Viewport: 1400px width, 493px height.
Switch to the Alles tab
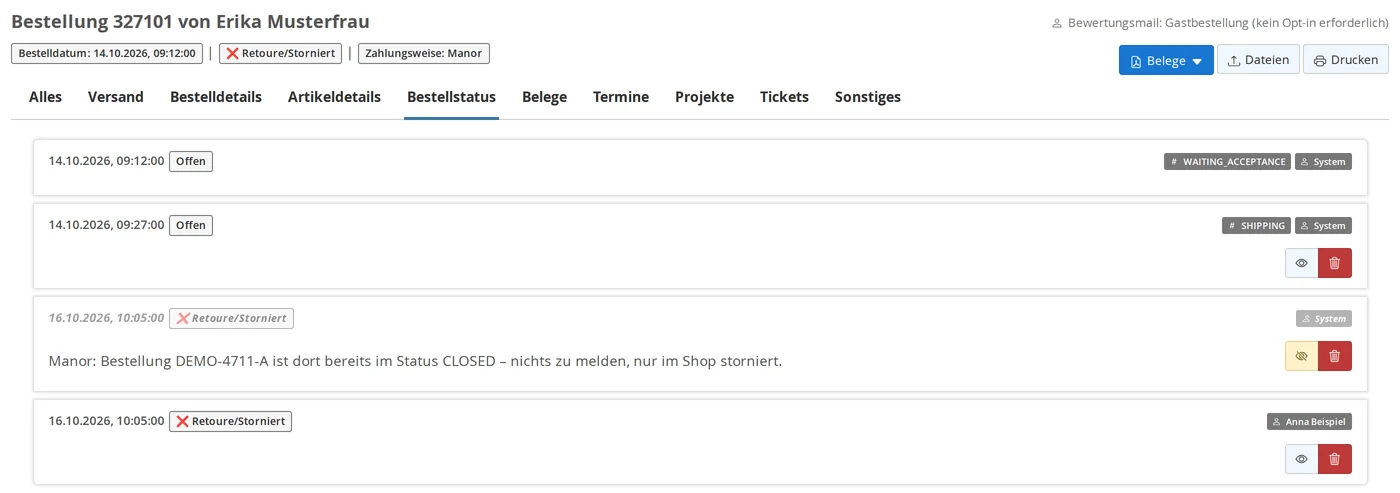click(x=45, y=97)
